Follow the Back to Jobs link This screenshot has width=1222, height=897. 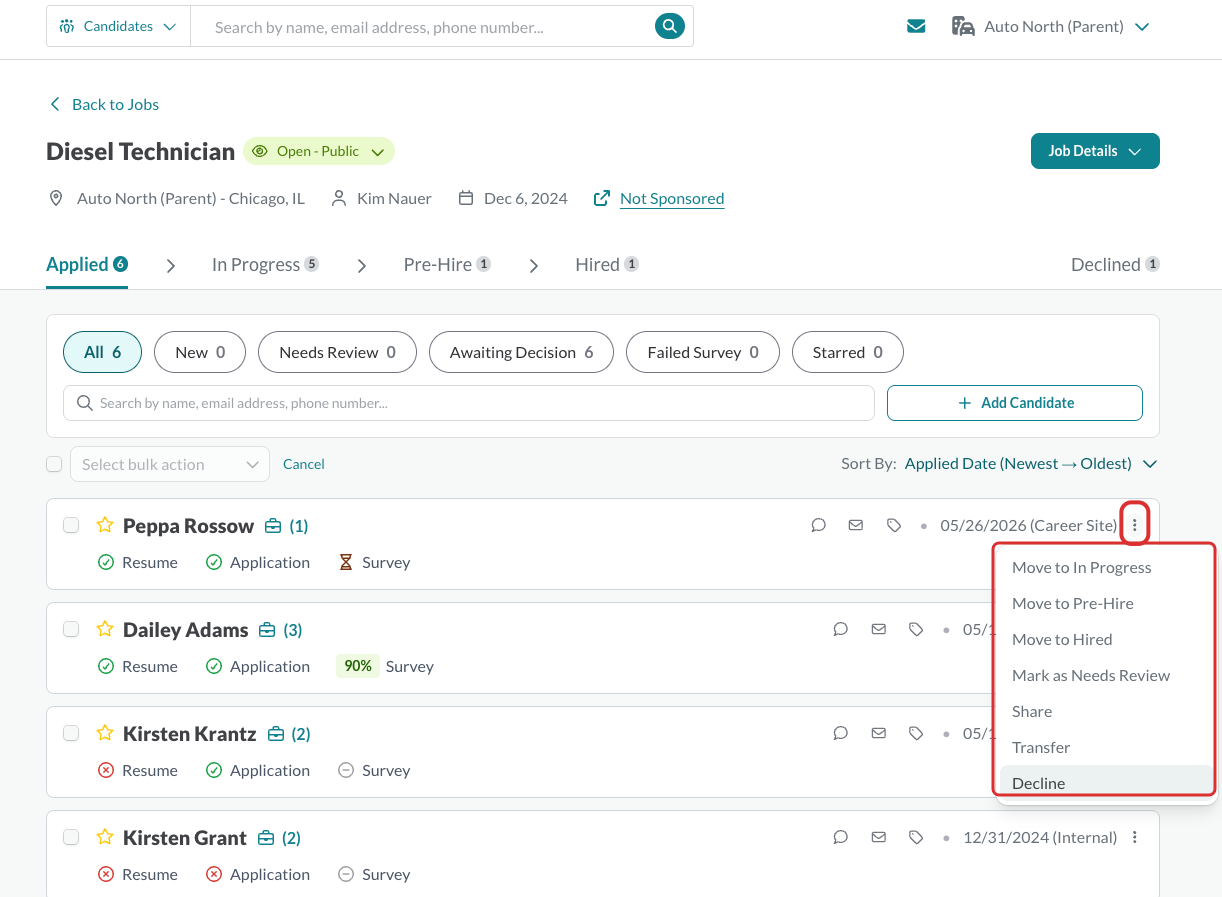point(104,104)
